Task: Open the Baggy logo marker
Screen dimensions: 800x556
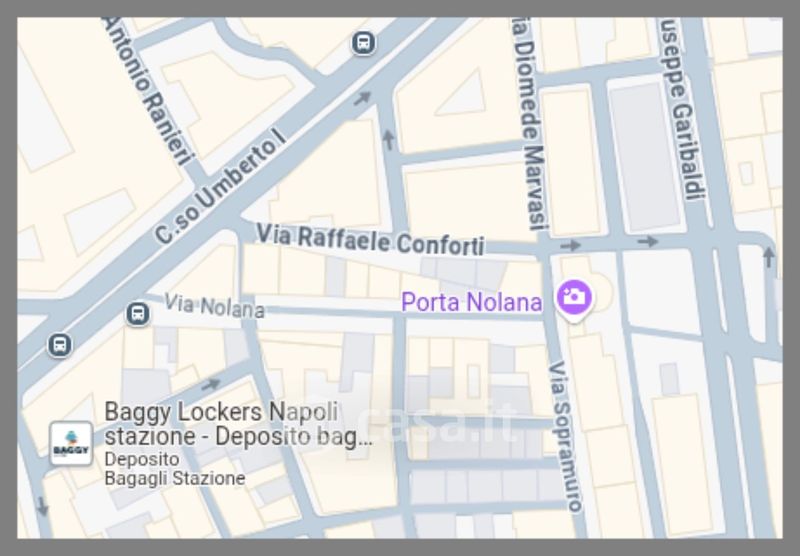Action: click(x=71, y=444)
